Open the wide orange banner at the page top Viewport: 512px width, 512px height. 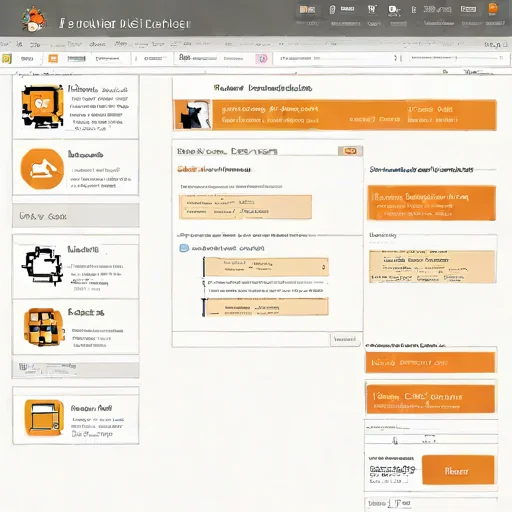335,115
